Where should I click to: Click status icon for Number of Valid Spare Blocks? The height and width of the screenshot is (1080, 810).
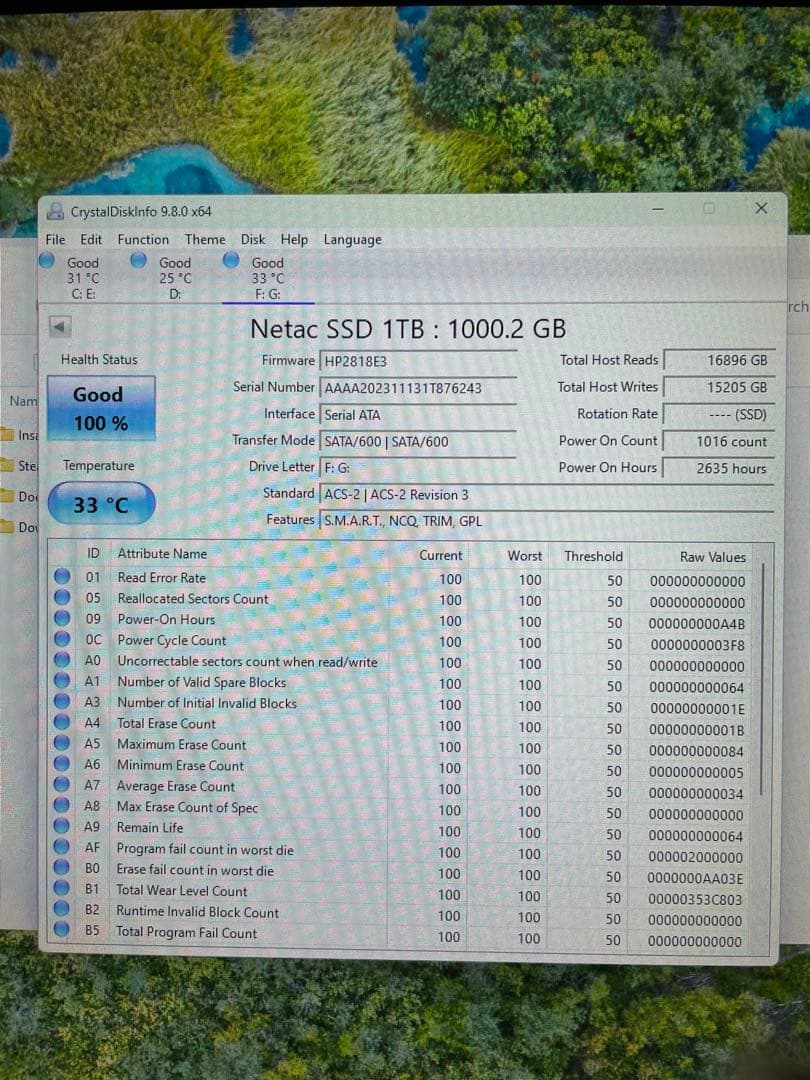(x=62, y=680)
